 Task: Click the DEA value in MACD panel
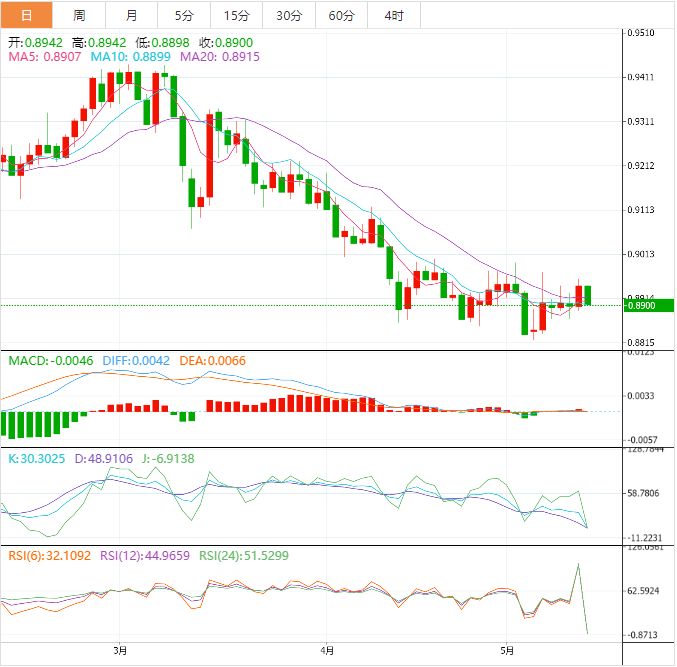(212, 360)
